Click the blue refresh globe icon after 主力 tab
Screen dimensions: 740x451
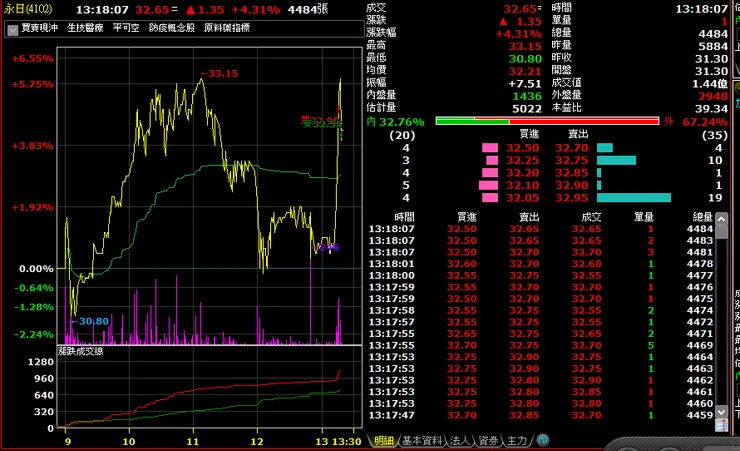[543, 440]
